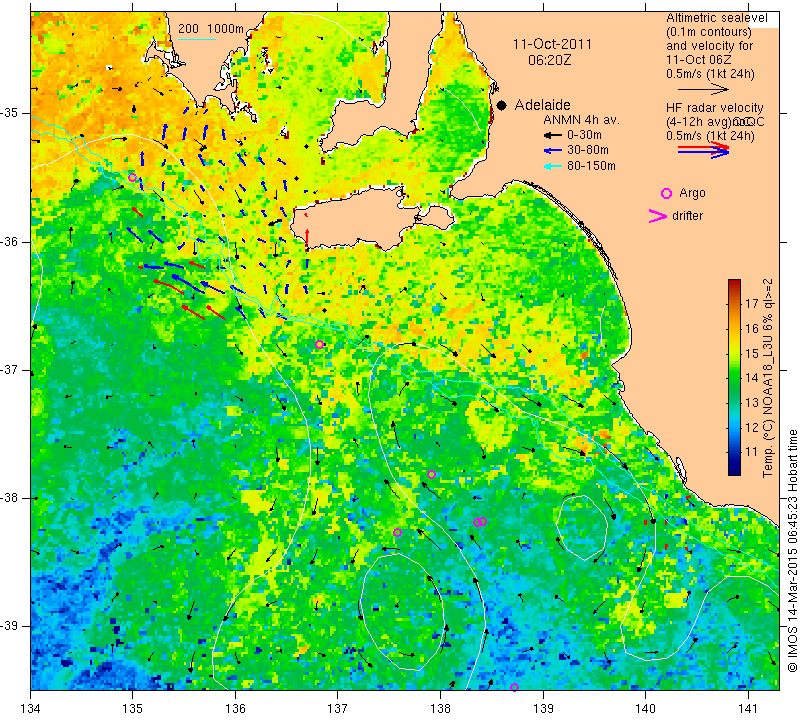Click the colorbar tick label 13
Image resolution: width=800 pixels, height=720 pixels.
pyautogui.click(x=752, y=403)
